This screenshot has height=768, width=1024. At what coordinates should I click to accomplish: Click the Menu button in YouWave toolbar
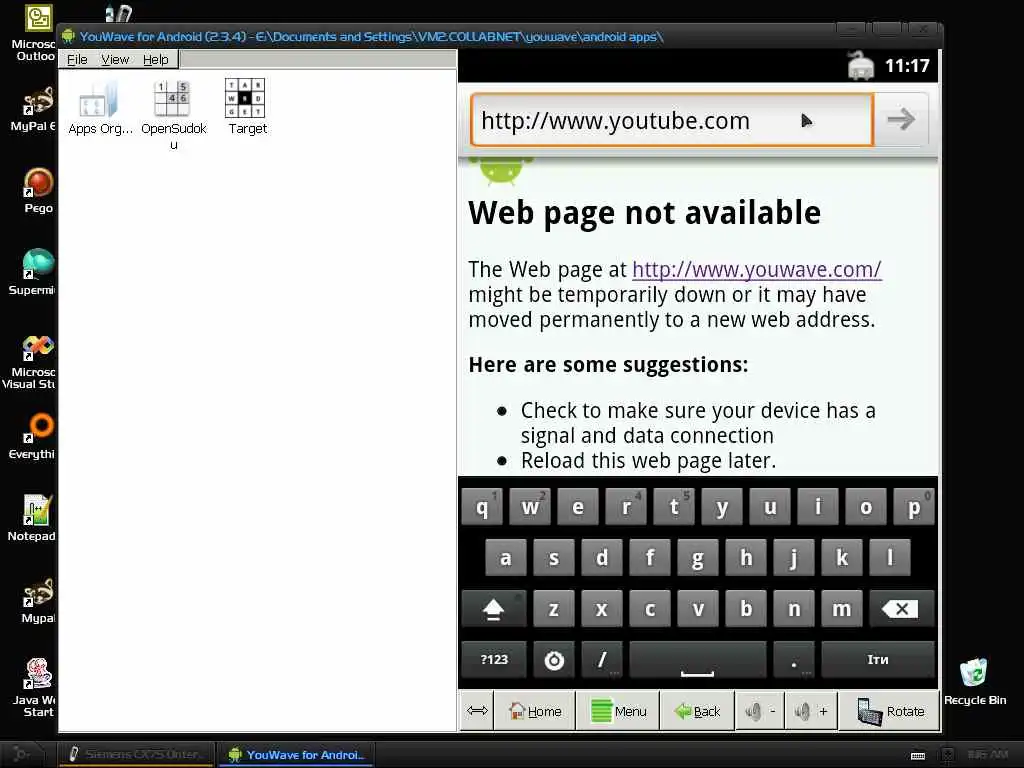point(618,711)
